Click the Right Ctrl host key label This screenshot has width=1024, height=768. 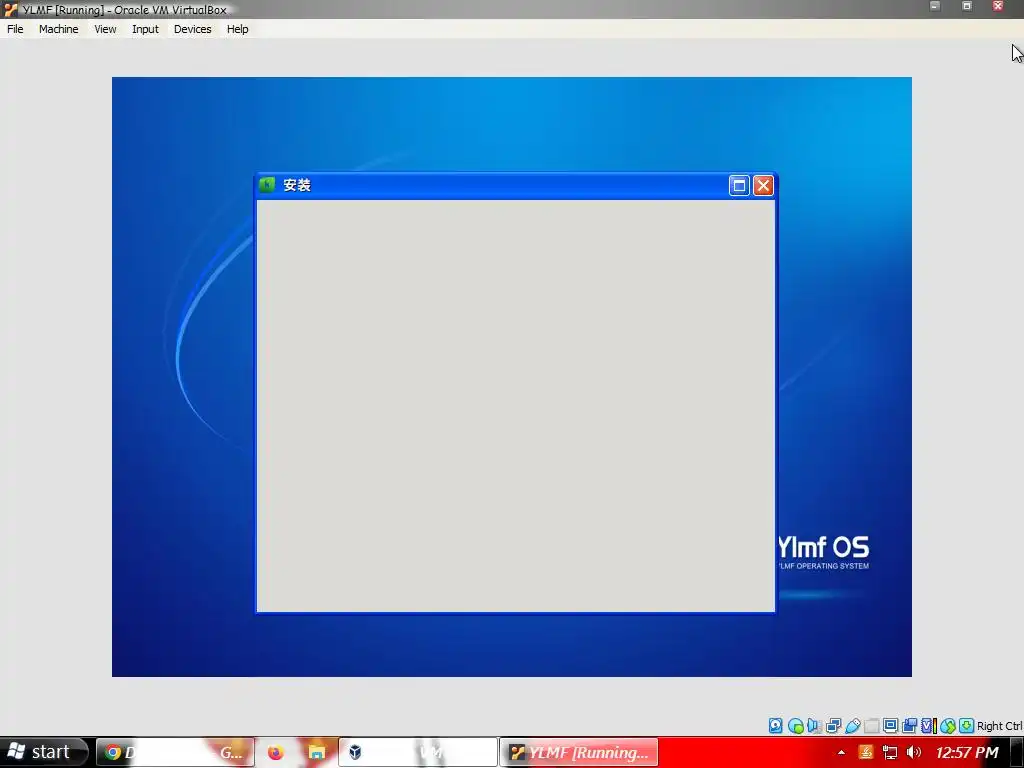click(999, 726)
